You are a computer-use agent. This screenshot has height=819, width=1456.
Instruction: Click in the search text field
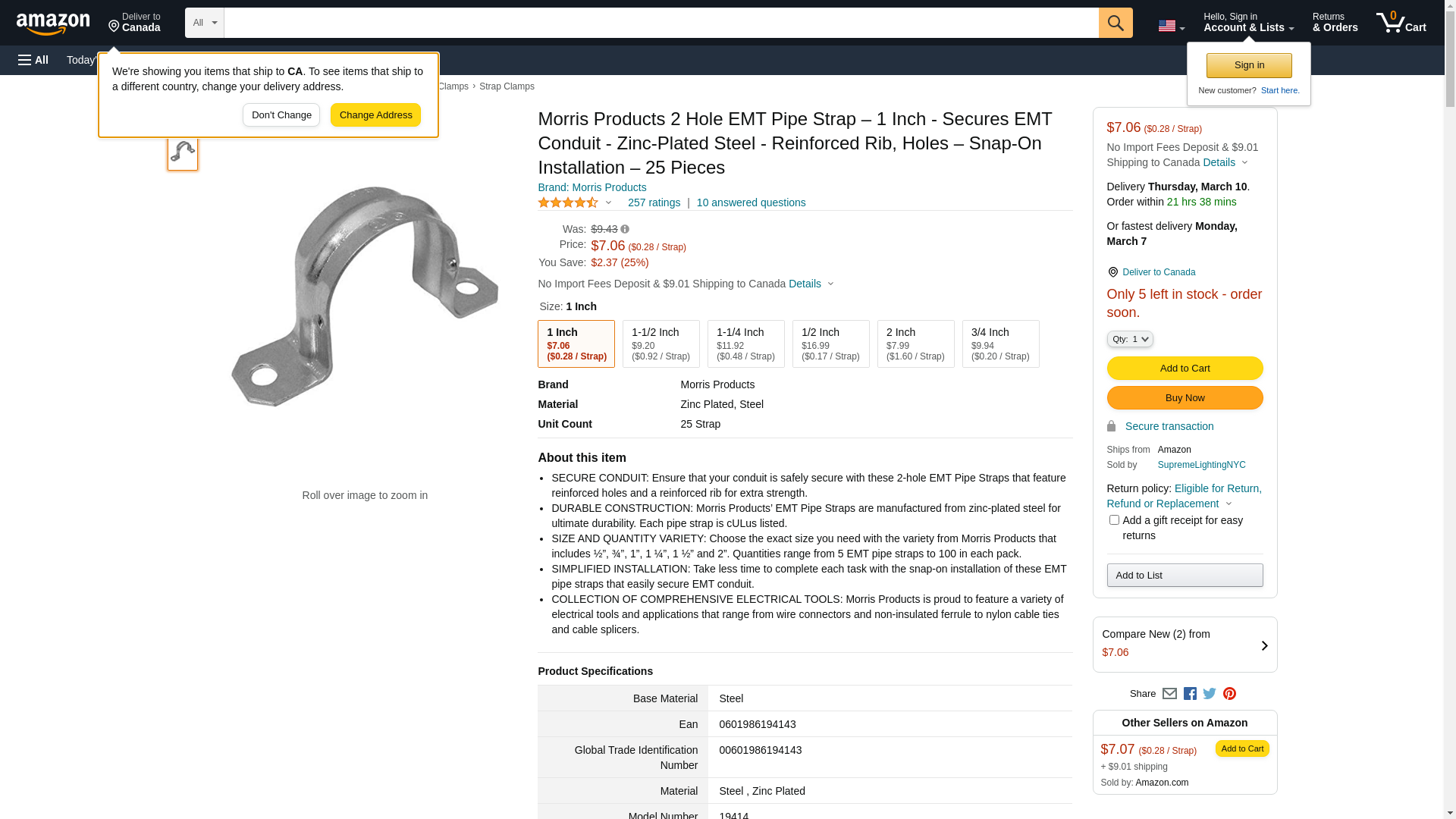click(661, 23)
